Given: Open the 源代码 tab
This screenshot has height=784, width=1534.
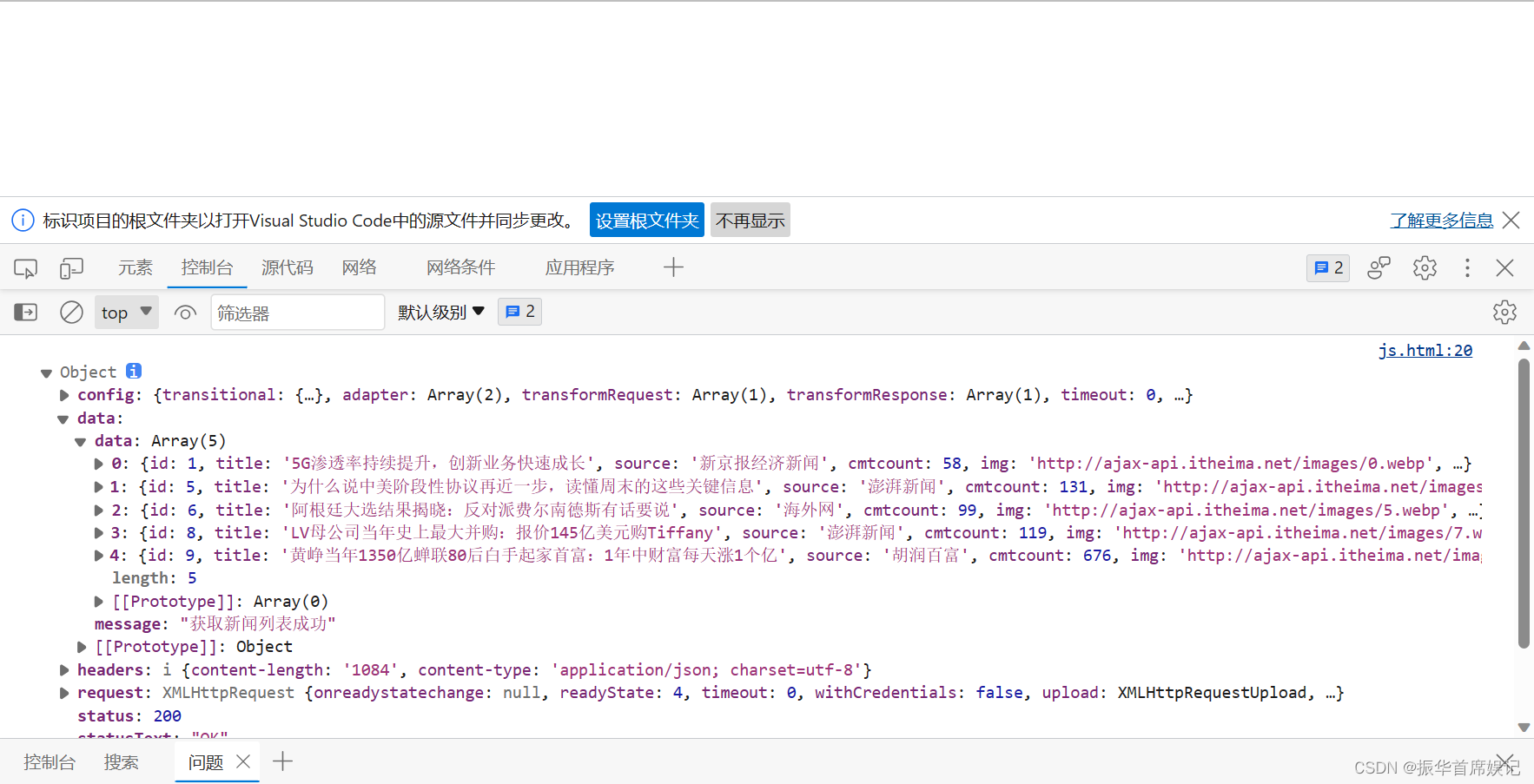Looking at the screenshot, I should (x=287, y=267).
